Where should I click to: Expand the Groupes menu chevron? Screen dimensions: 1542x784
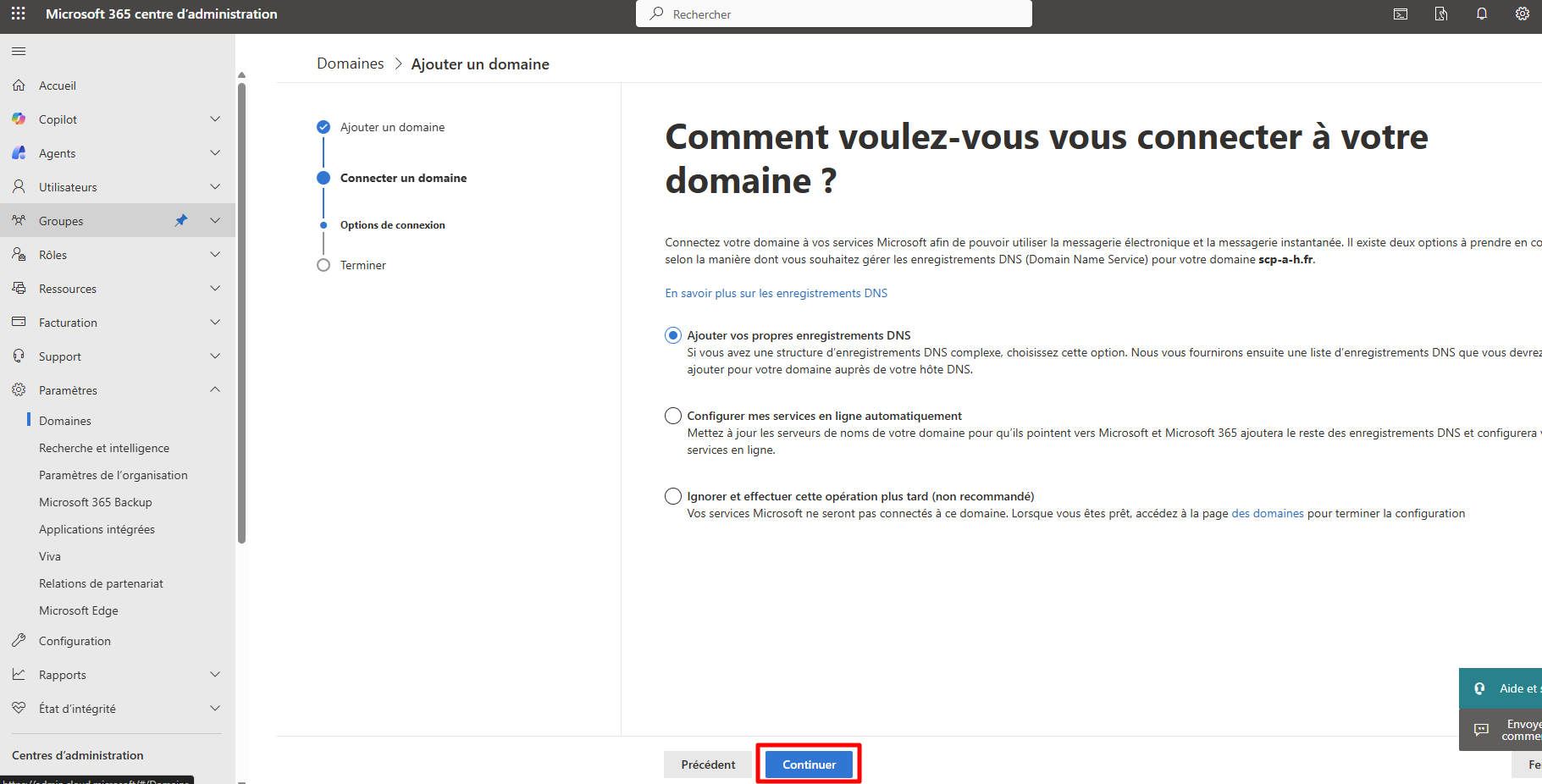[x=215, y=221]
